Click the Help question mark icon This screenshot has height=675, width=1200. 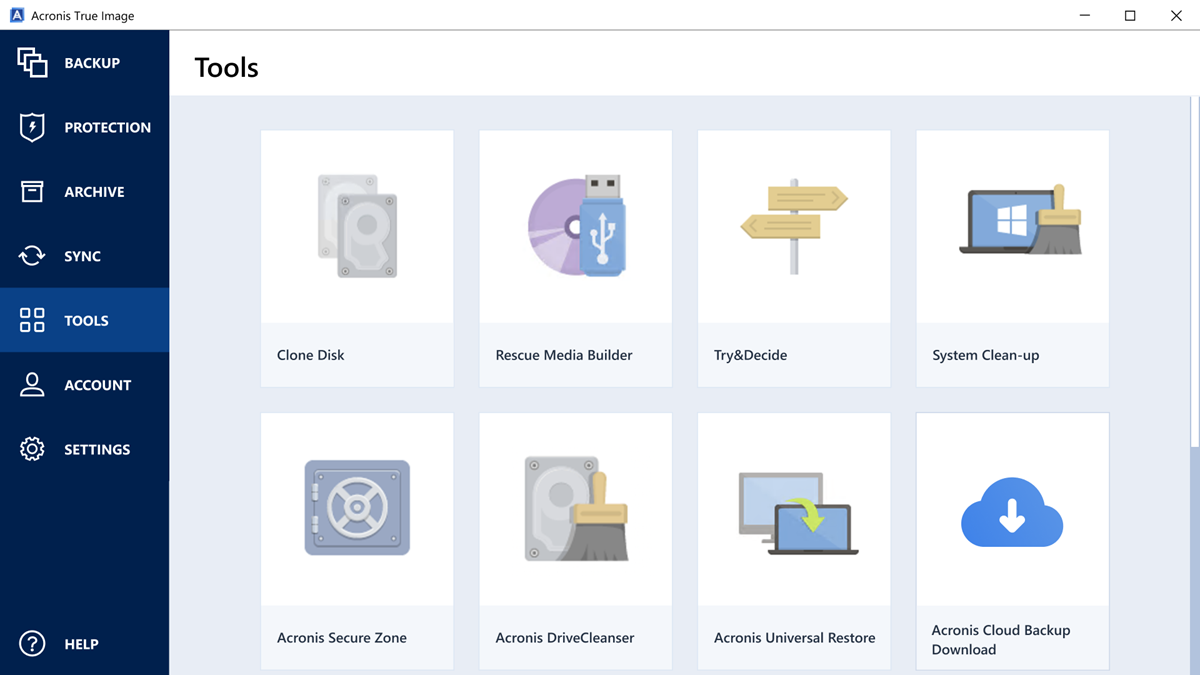coord(32,644)
